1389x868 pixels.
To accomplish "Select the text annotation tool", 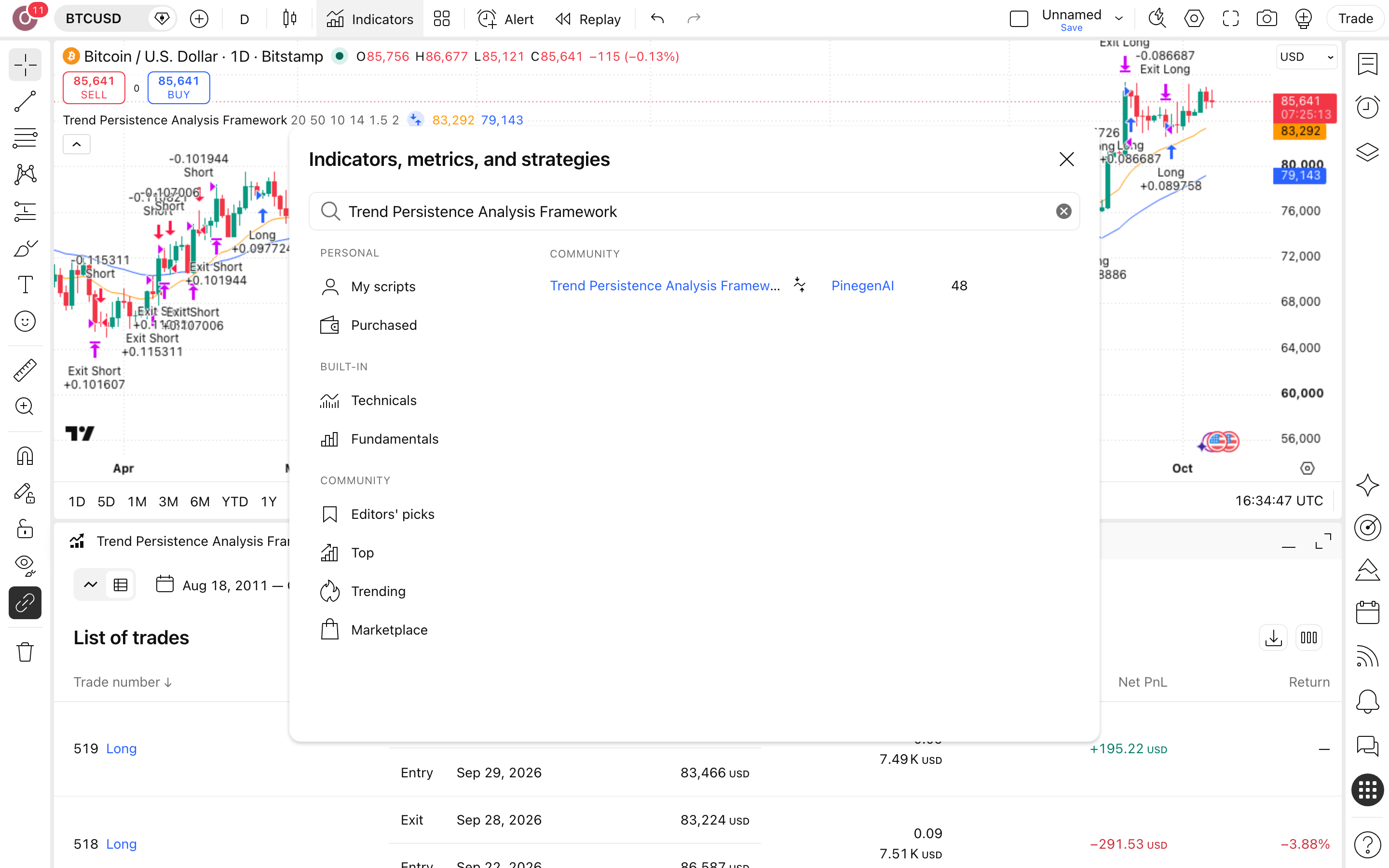I will (25, 285).
